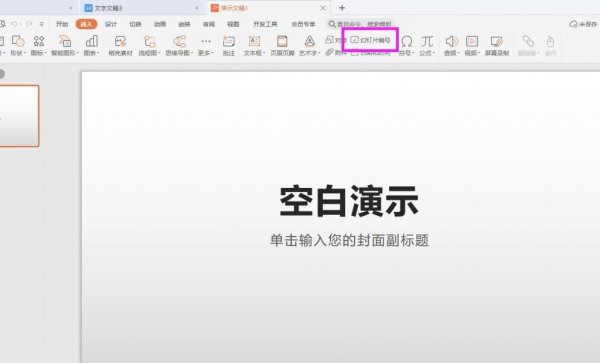Viewport: 600px width, 363px height.
Task: Click the 图标 (Icons) ribbon button
Action: tap(39, 46)
